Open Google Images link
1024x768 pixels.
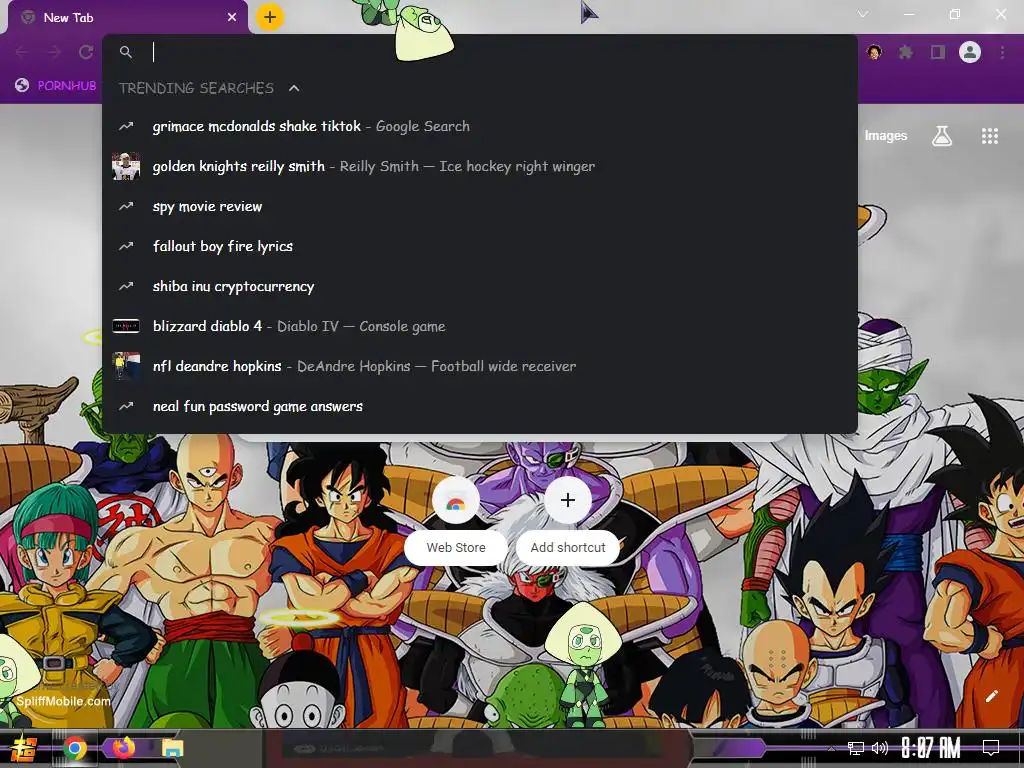(x=886, y=135)
